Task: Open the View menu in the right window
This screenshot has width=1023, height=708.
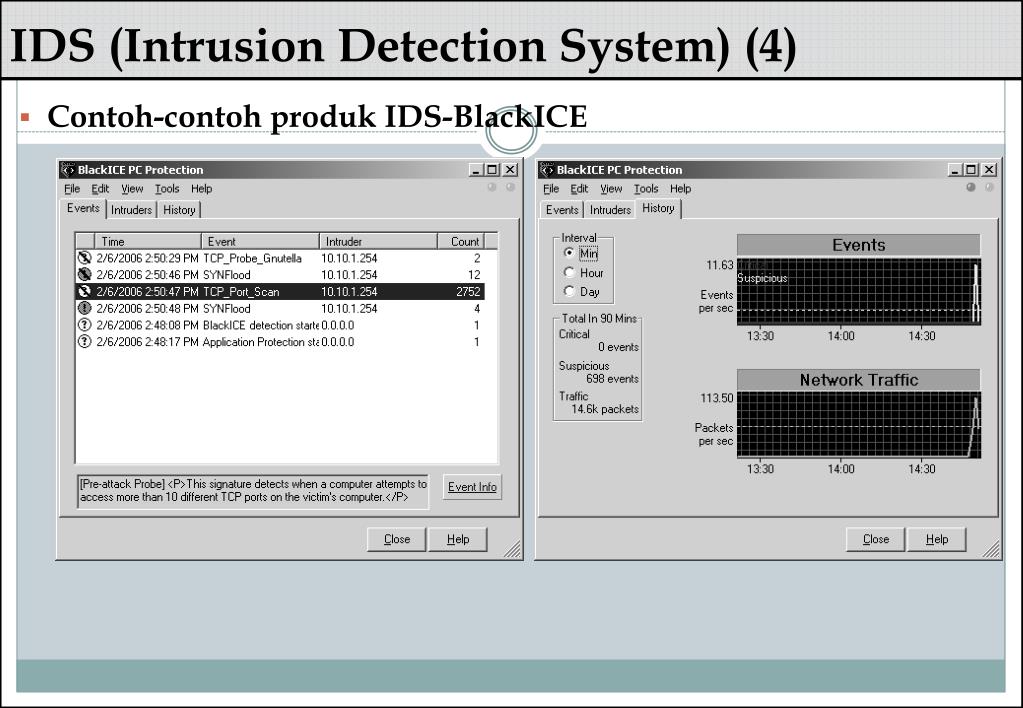Action: (611, 189)
